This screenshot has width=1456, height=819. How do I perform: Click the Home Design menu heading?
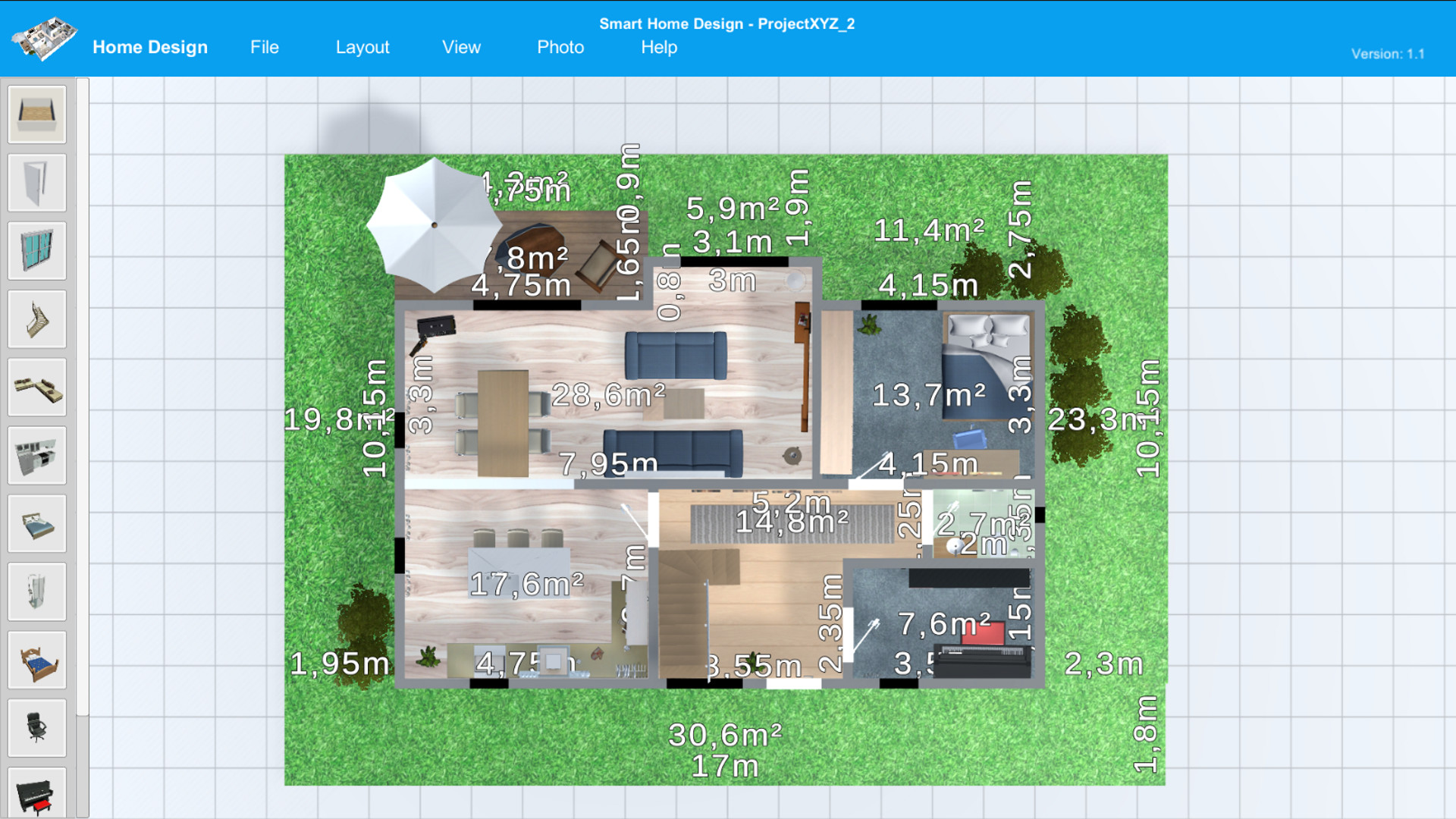149,47
